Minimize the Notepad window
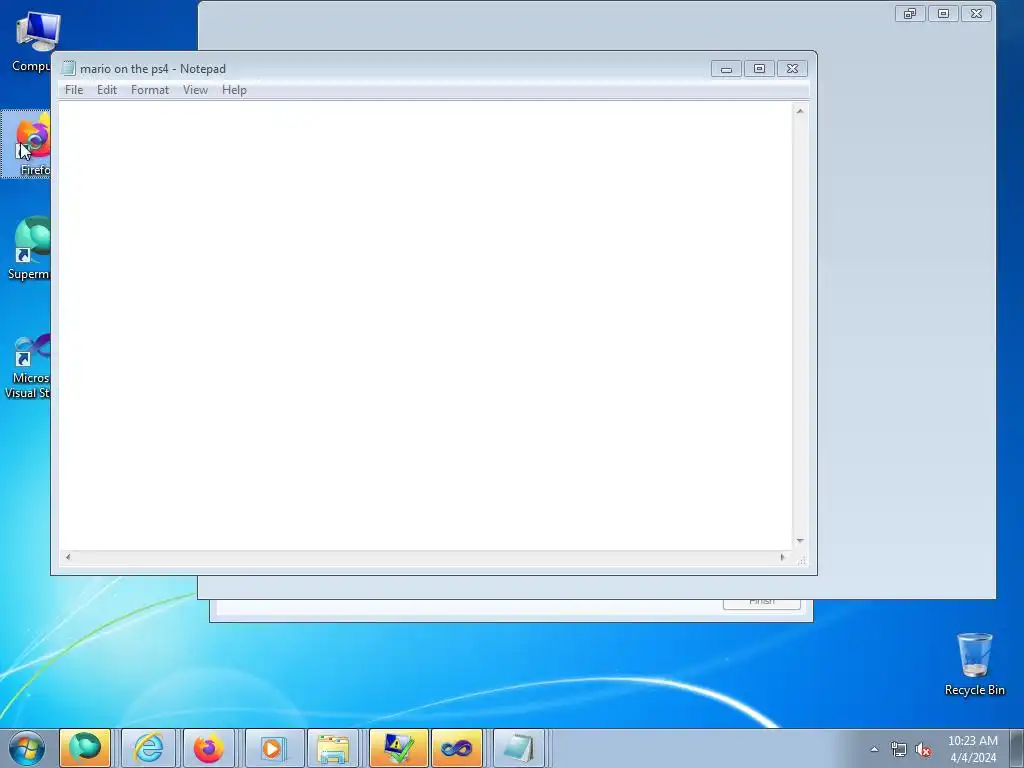Viewport: 1024px width, 768px height. 726,69
